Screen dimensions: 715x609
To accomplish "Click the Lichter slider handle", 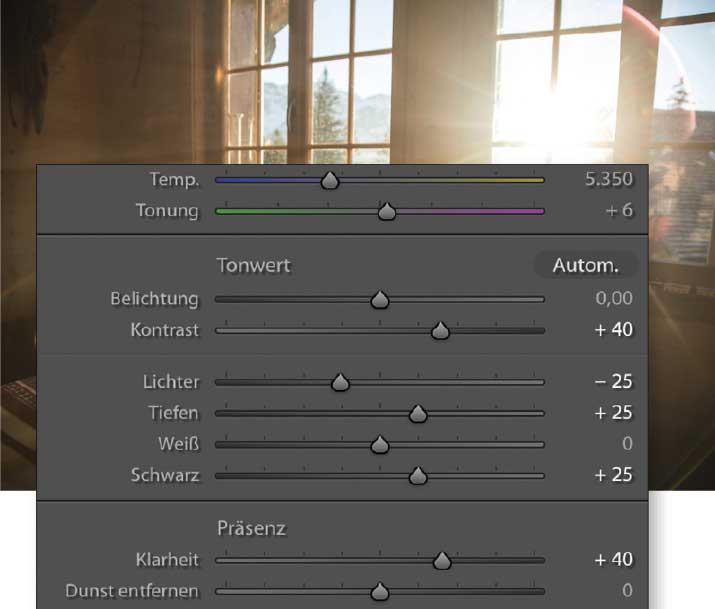I will [x=340, y=382].
